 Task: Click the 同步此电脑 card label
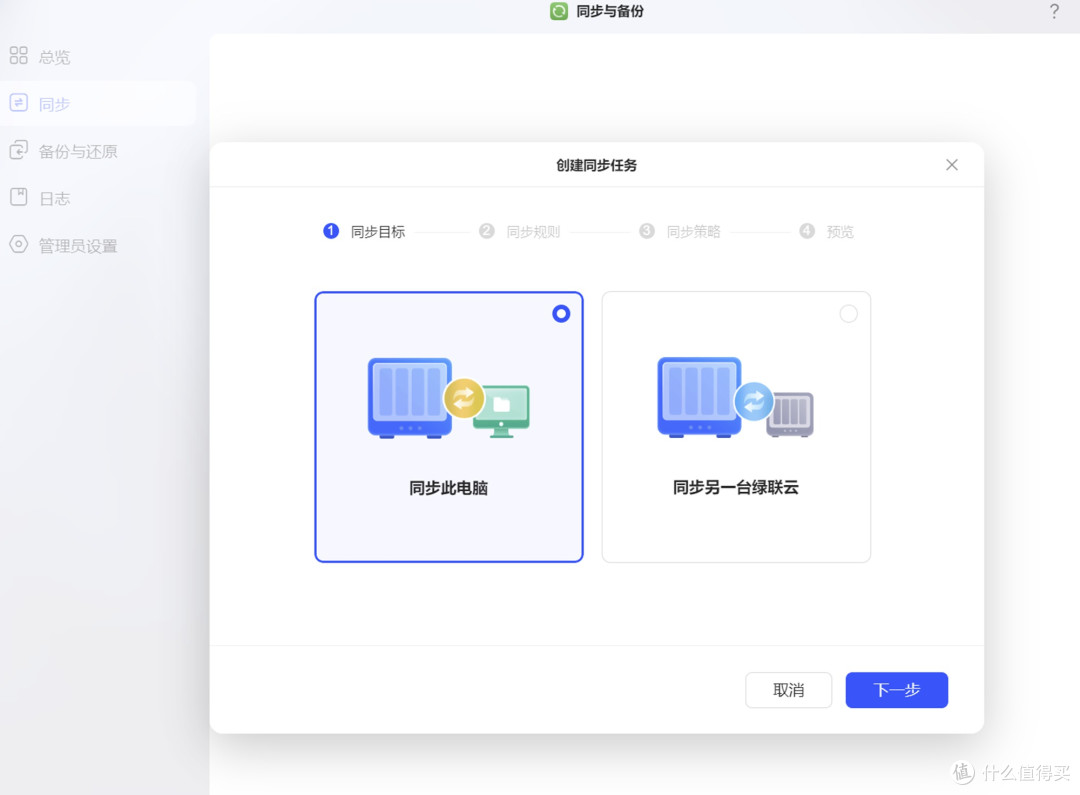click(448, 488)
